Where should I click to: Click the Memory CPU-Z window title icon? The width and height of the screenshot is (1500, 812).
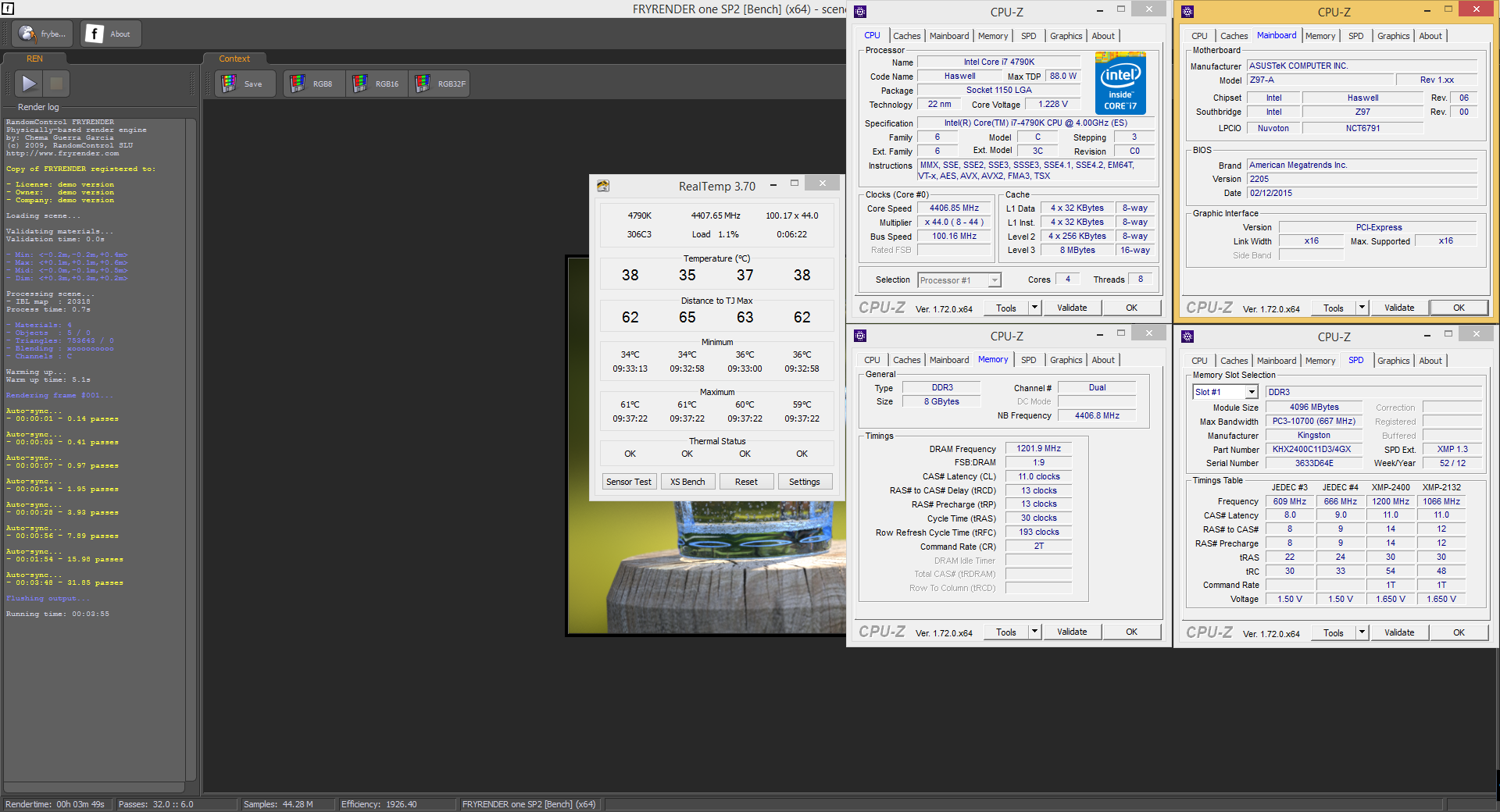point(860,336)
